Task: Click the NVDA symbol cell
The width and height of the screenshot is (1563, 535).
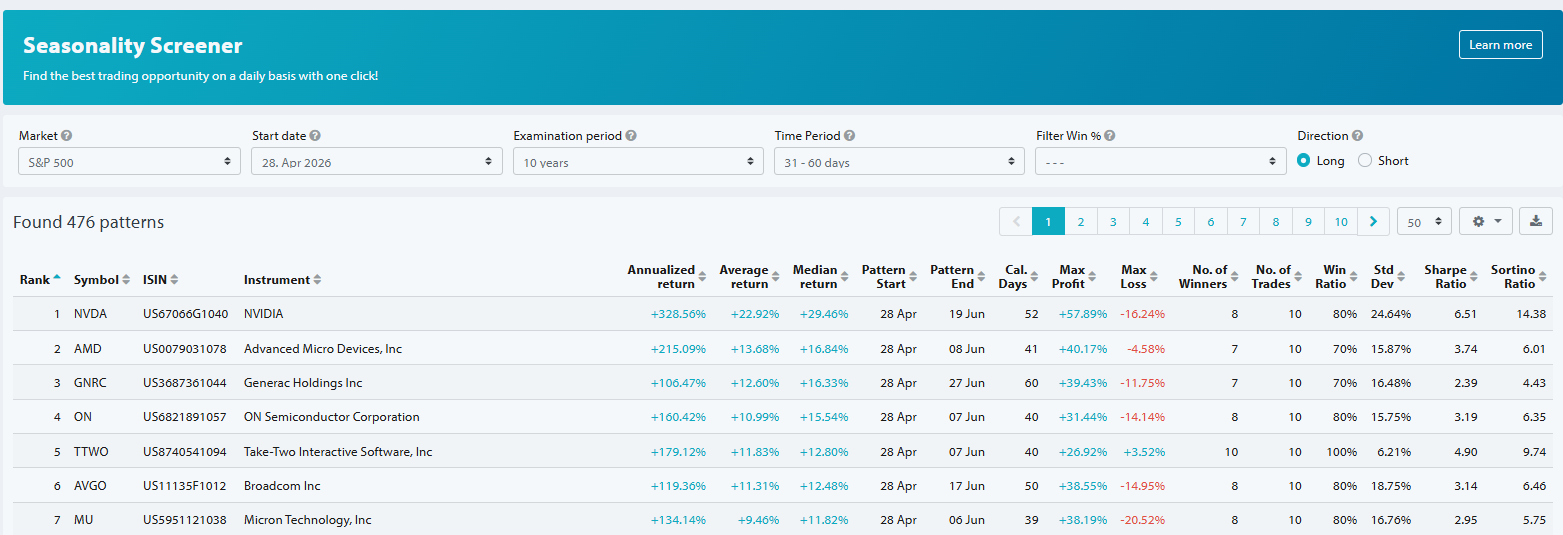Action: point(90,314)
